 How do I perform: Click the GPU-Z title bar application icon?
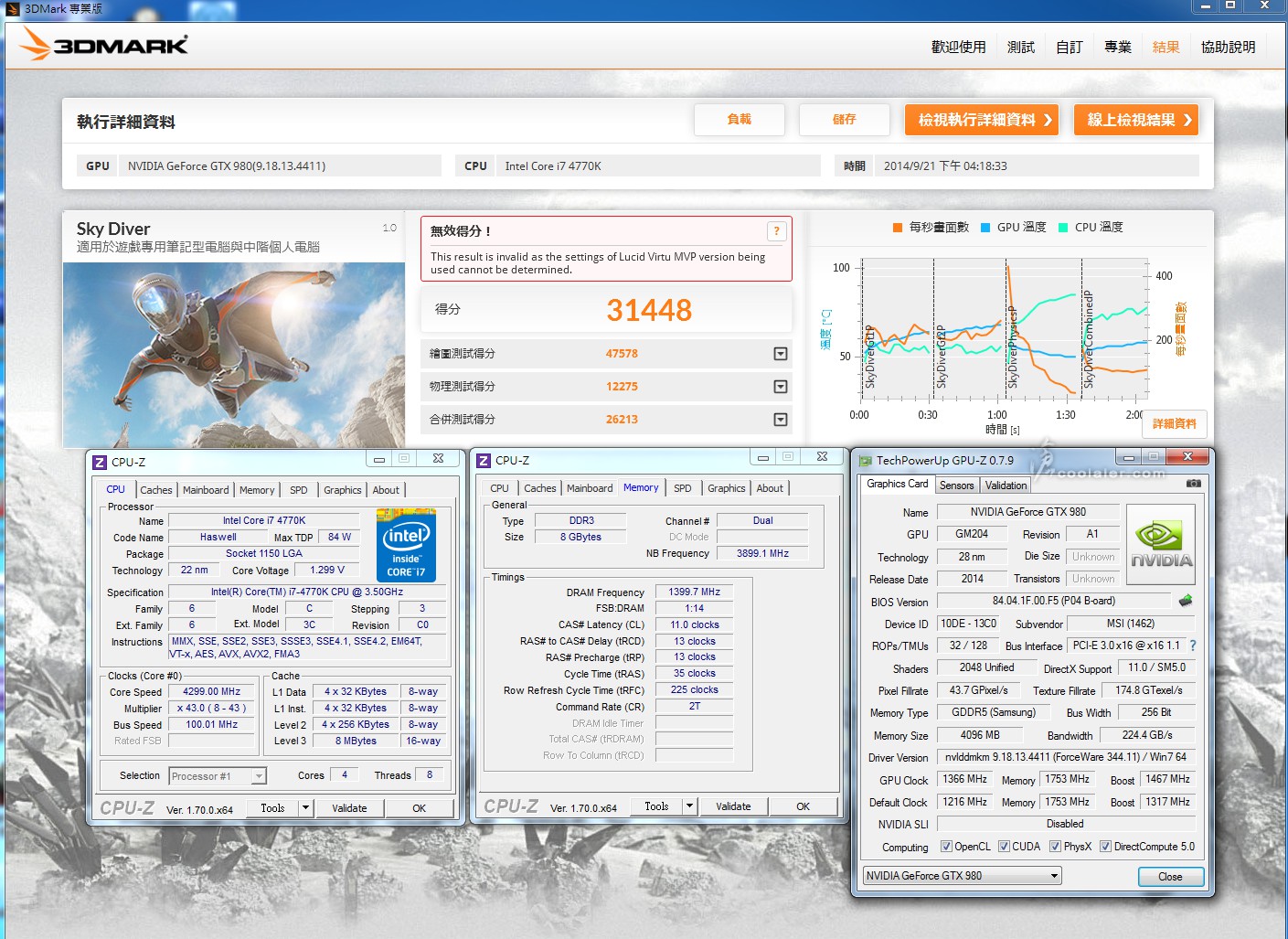tap(865, 461)
